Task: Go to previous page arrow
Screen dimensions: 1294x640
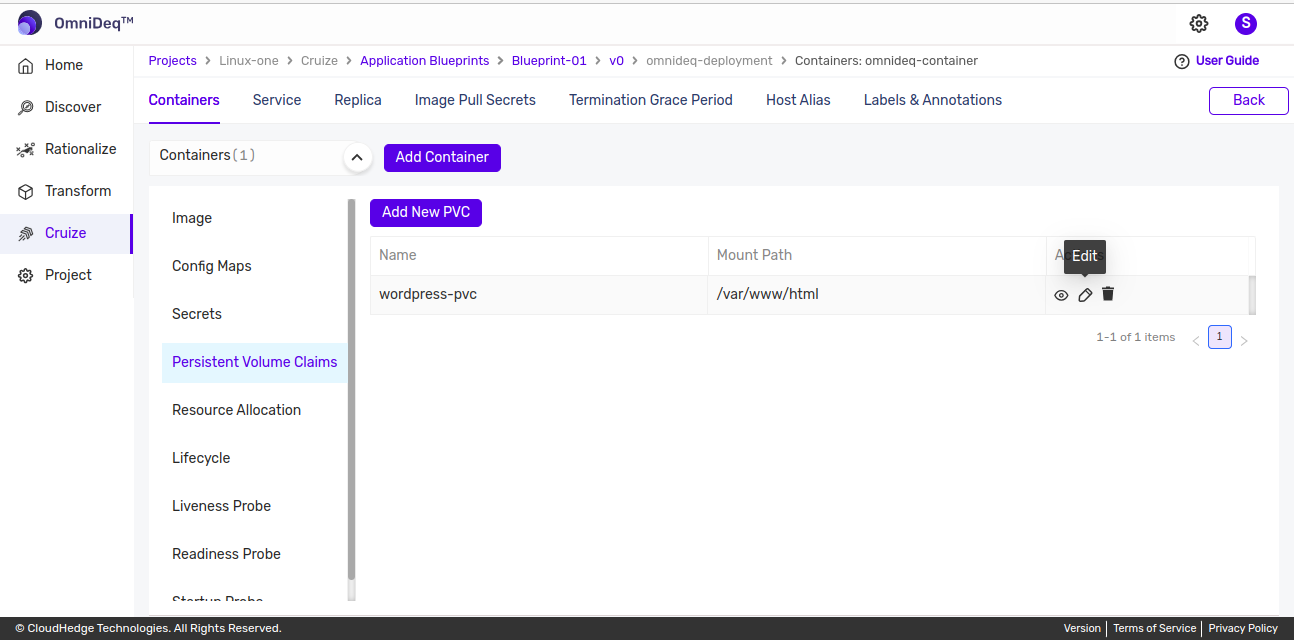Action: (x=1196, y=341)
